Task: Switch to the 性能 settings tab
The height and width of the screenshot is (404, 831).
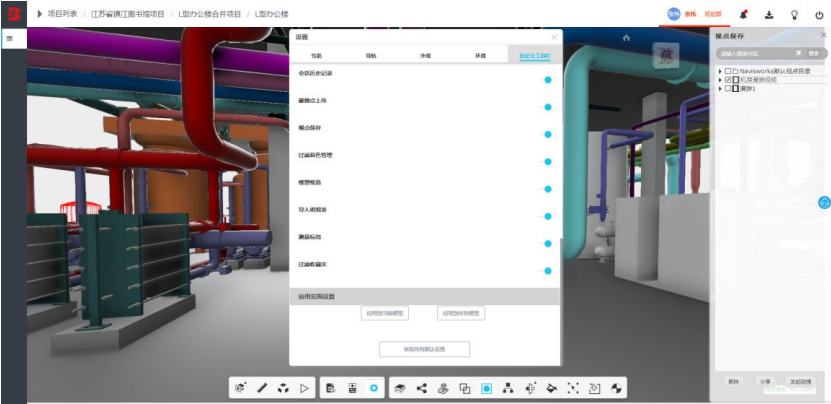Action: click(x=316, y=55)
